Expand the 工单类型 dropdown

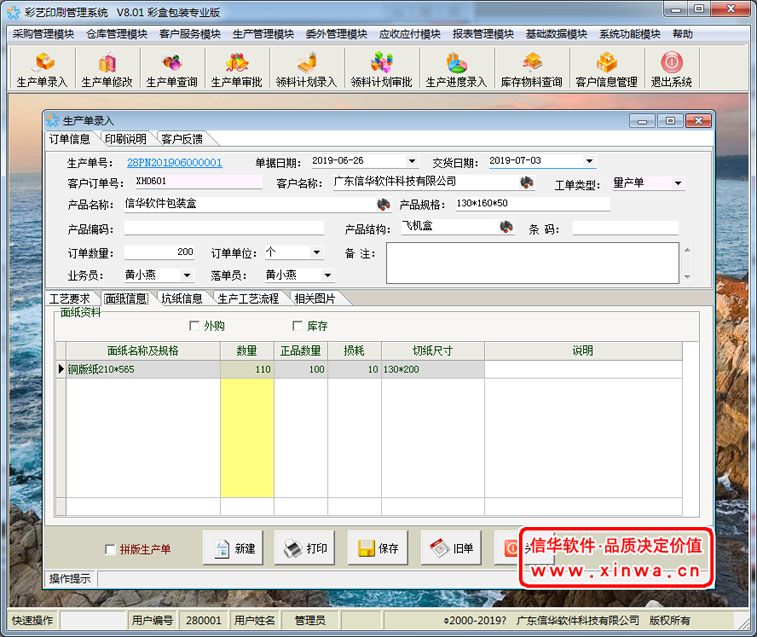click(x=678, y=183)
